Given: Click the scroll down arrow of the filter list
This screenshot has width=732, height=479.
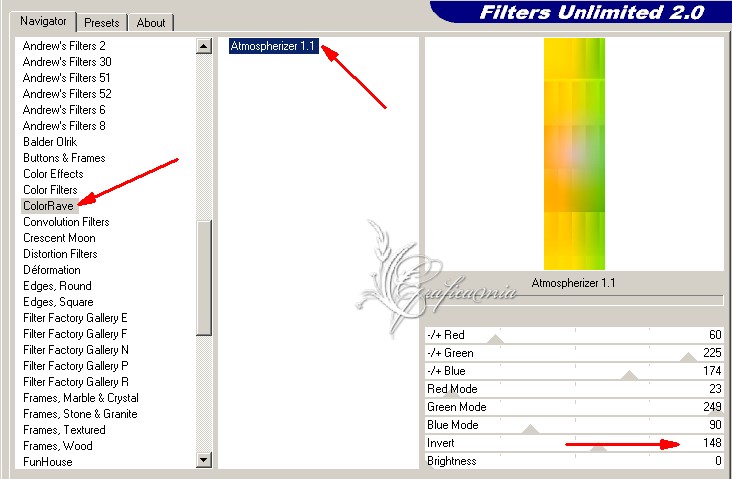Looking at the screenshot, I should 204,460.
